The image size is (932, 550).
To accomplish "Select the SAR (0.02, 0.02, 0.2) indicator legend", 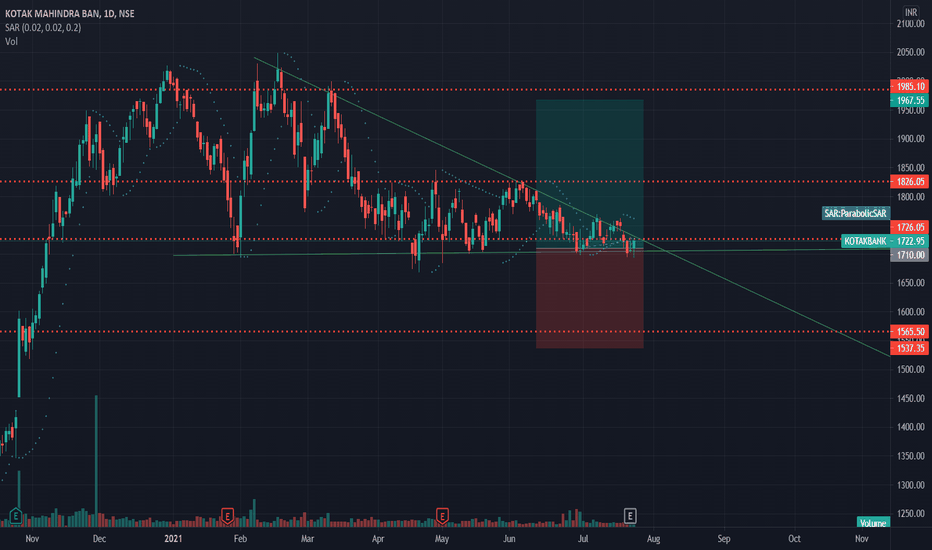I will 43,27.
